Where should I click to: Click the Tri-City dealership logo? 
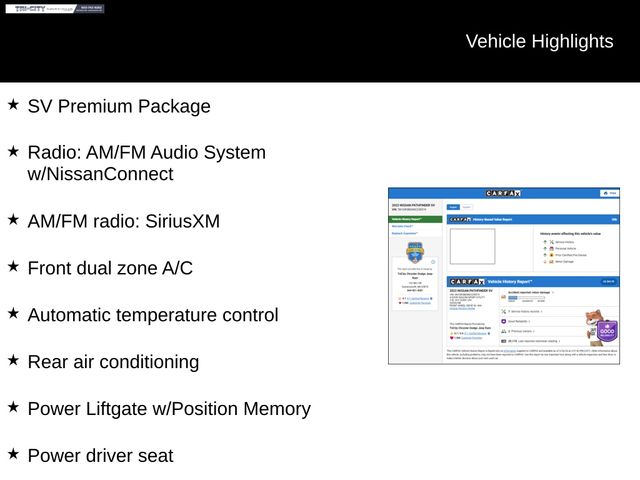[x=54, y=9]
